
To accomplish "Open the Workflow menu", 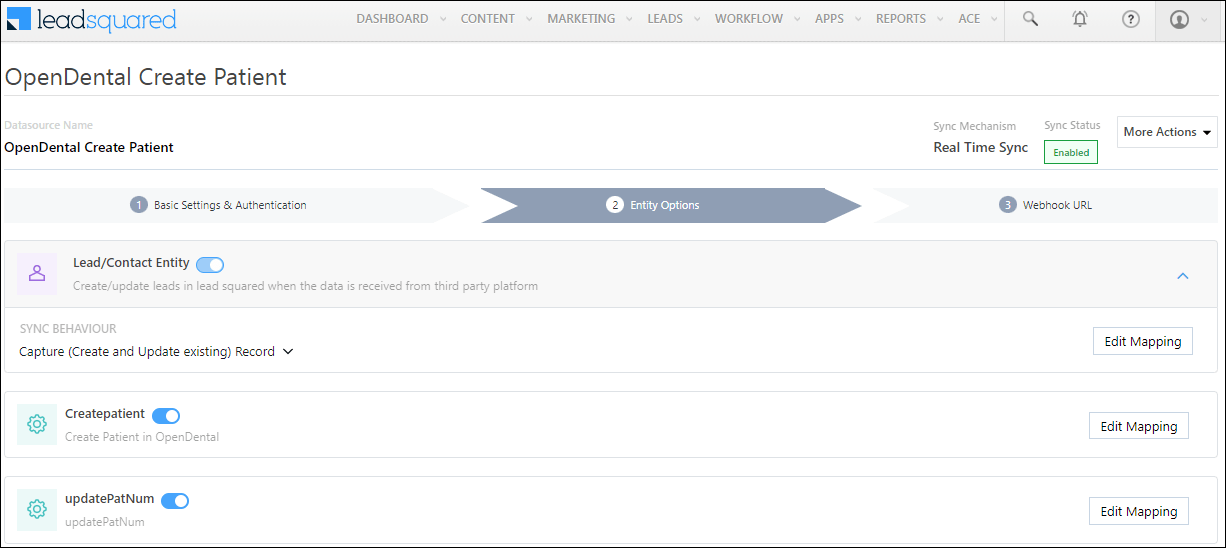I will tap(756, 19).
